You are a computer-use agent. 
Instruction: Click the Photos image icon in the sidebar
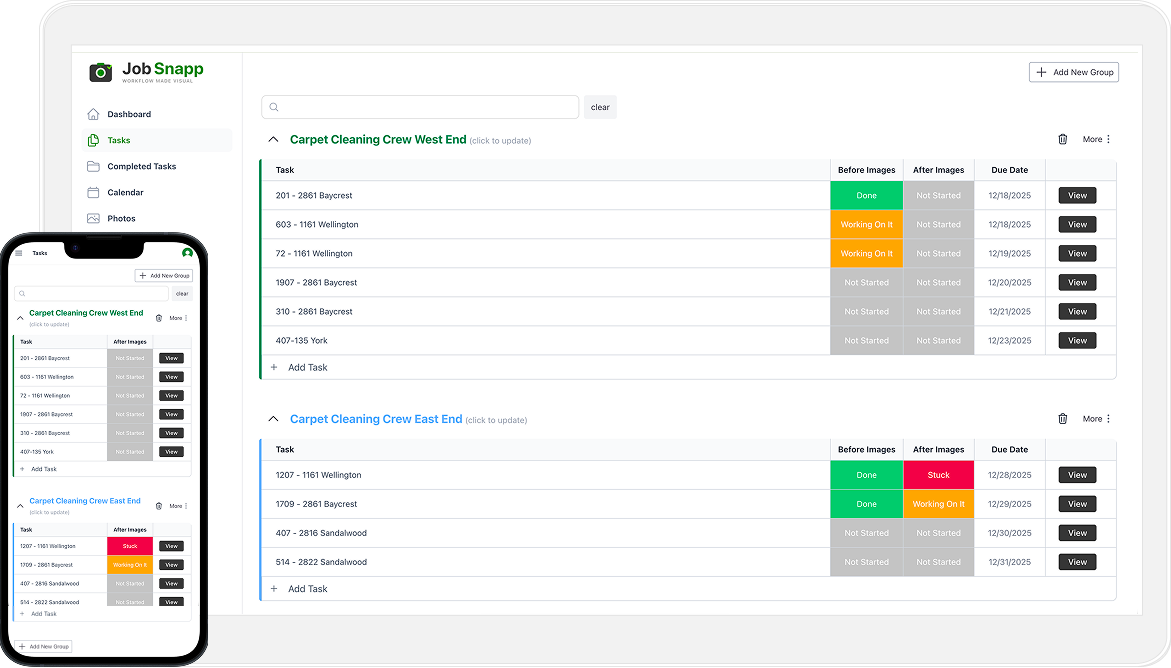point(93,218)
